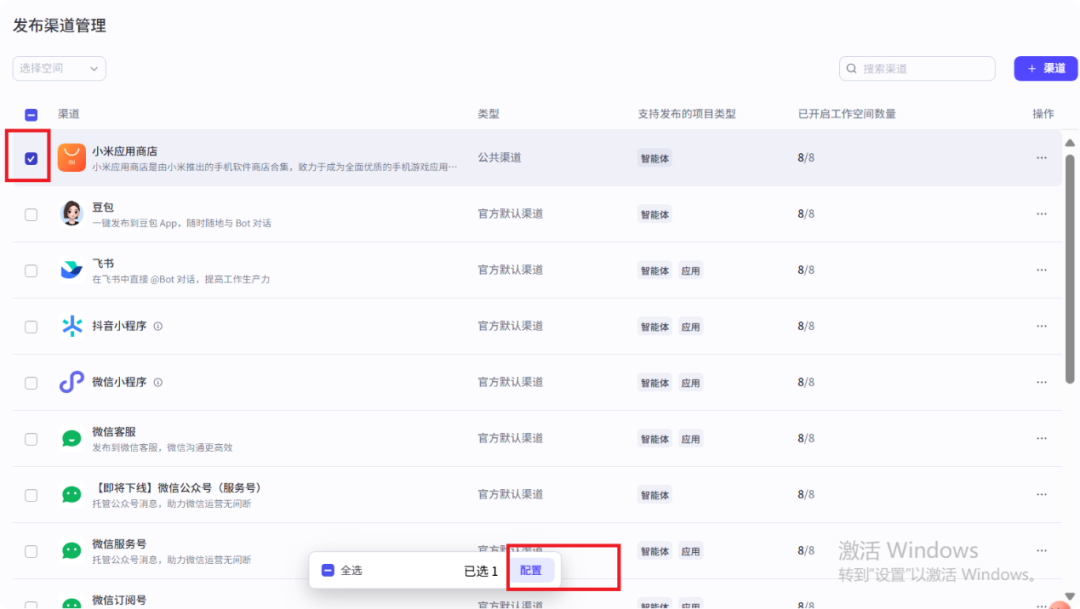Click 一键发布到豆包 App description text
1080x609 pixels.
point(182,223)
